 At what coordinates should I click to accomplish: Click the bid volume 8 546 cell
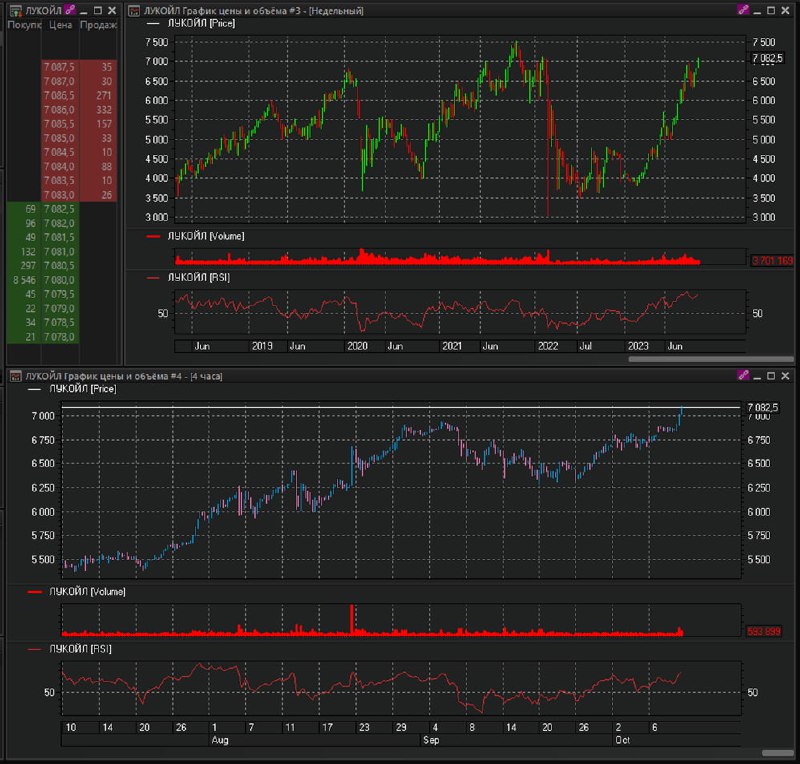point(24,280)
